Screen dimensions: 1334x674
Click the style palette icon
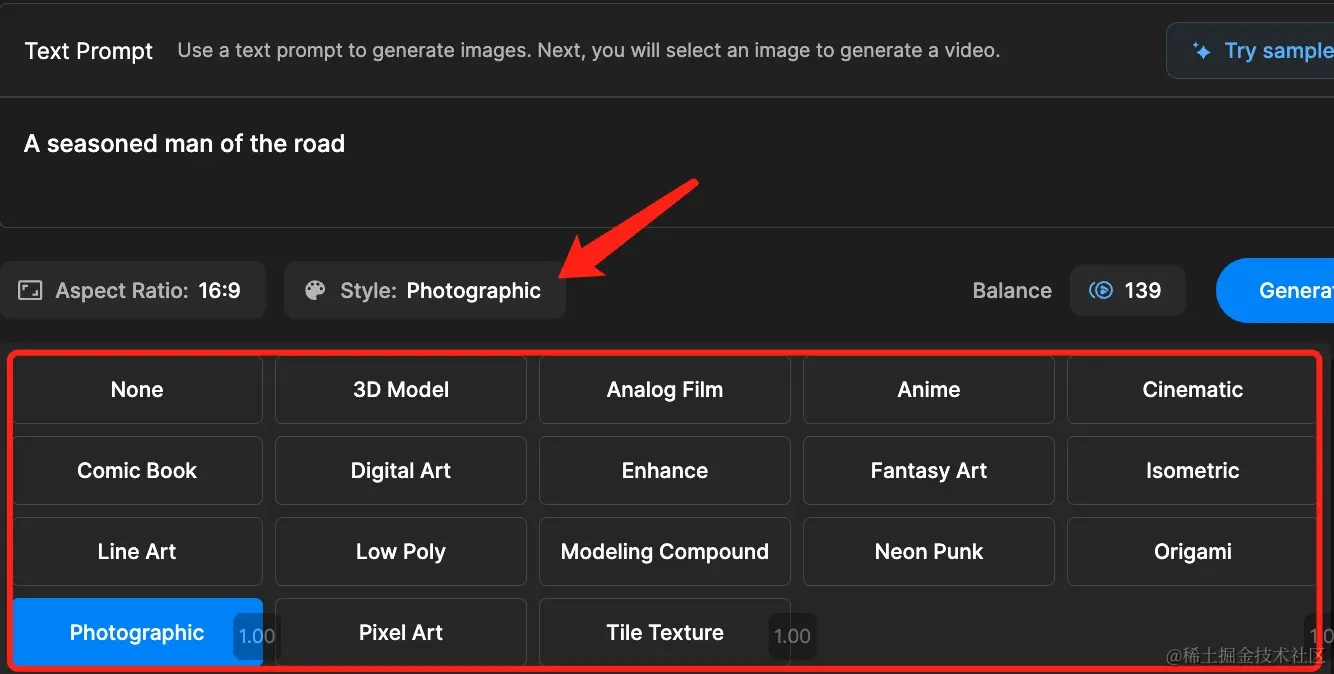pyautogui.click(x=315, y=291)
